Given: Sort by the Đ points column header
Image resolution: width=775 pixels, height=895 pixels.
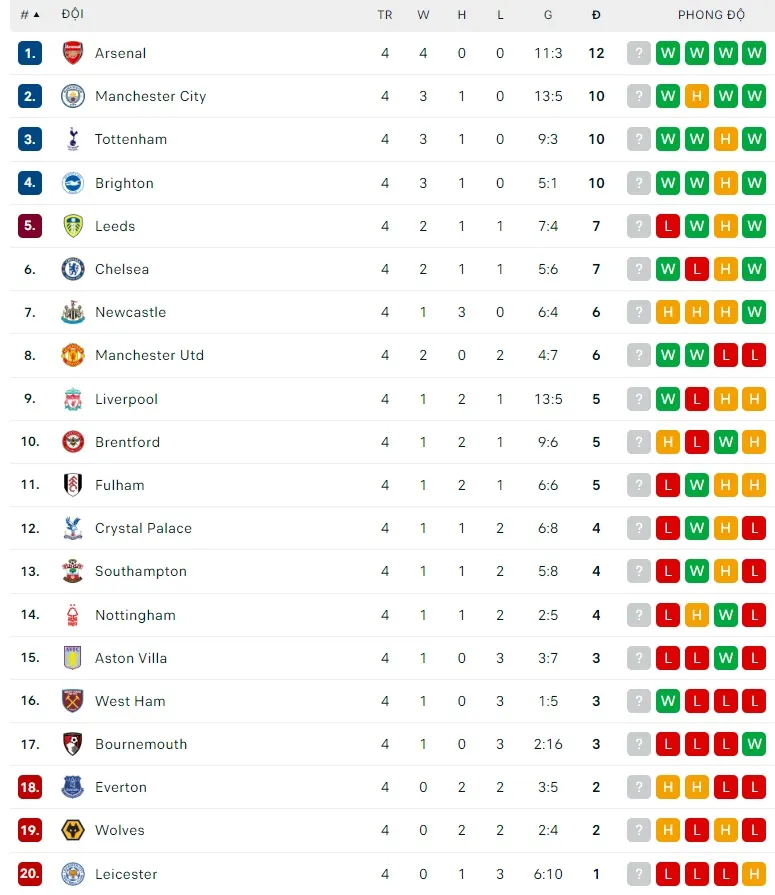Looking at the screenshot, I should click(x=596, y=15).
